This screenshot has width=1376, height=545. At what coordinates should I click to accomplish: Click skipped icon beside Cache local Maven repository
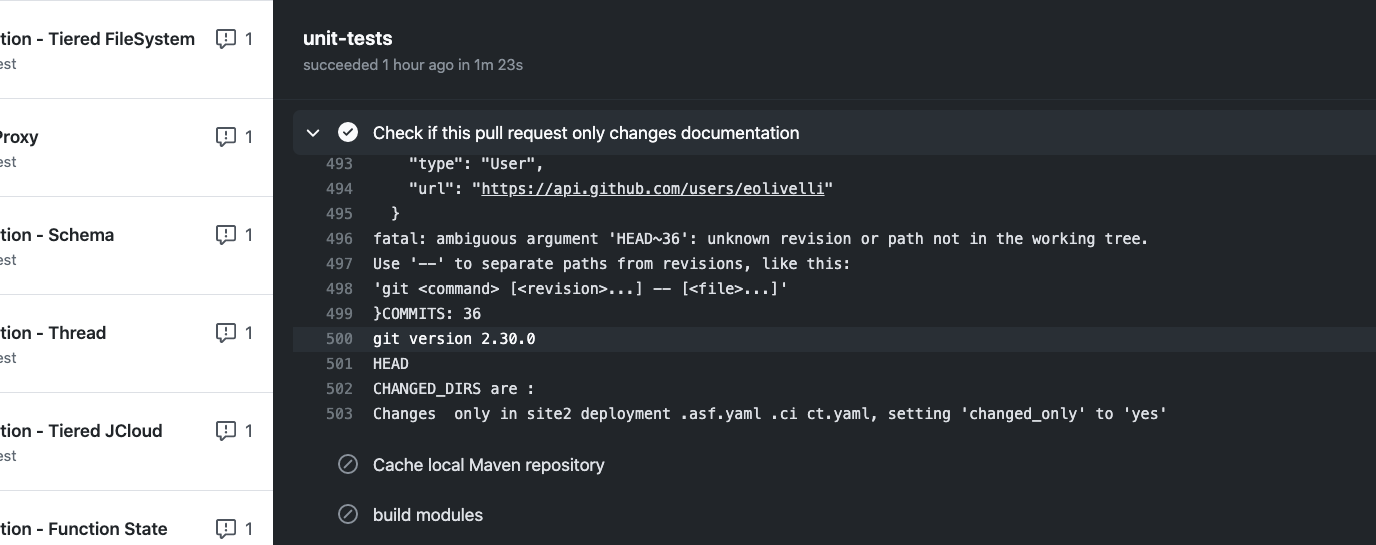(348, 465)
